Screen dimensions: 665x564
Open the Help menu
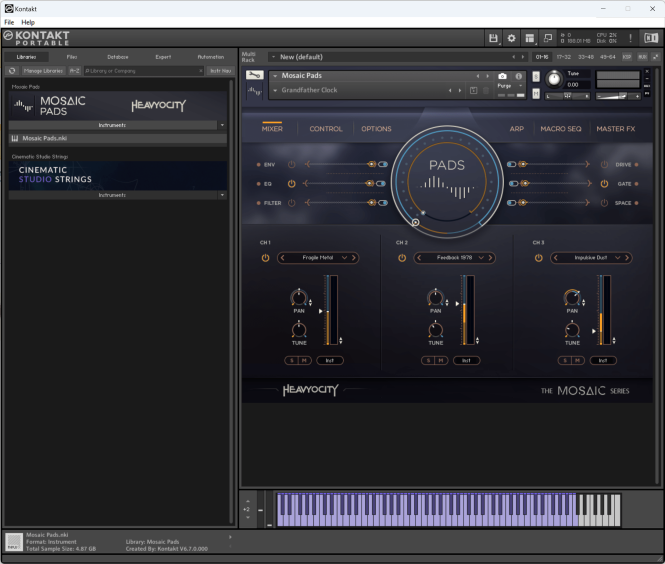point(28,22)
